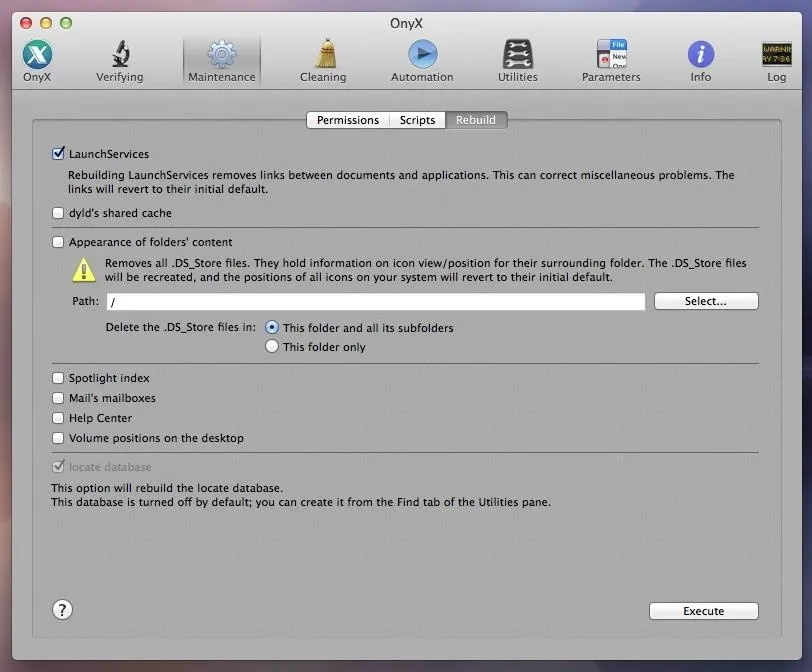
Task: Minimize the OnyX window
Action: point(46,23)
